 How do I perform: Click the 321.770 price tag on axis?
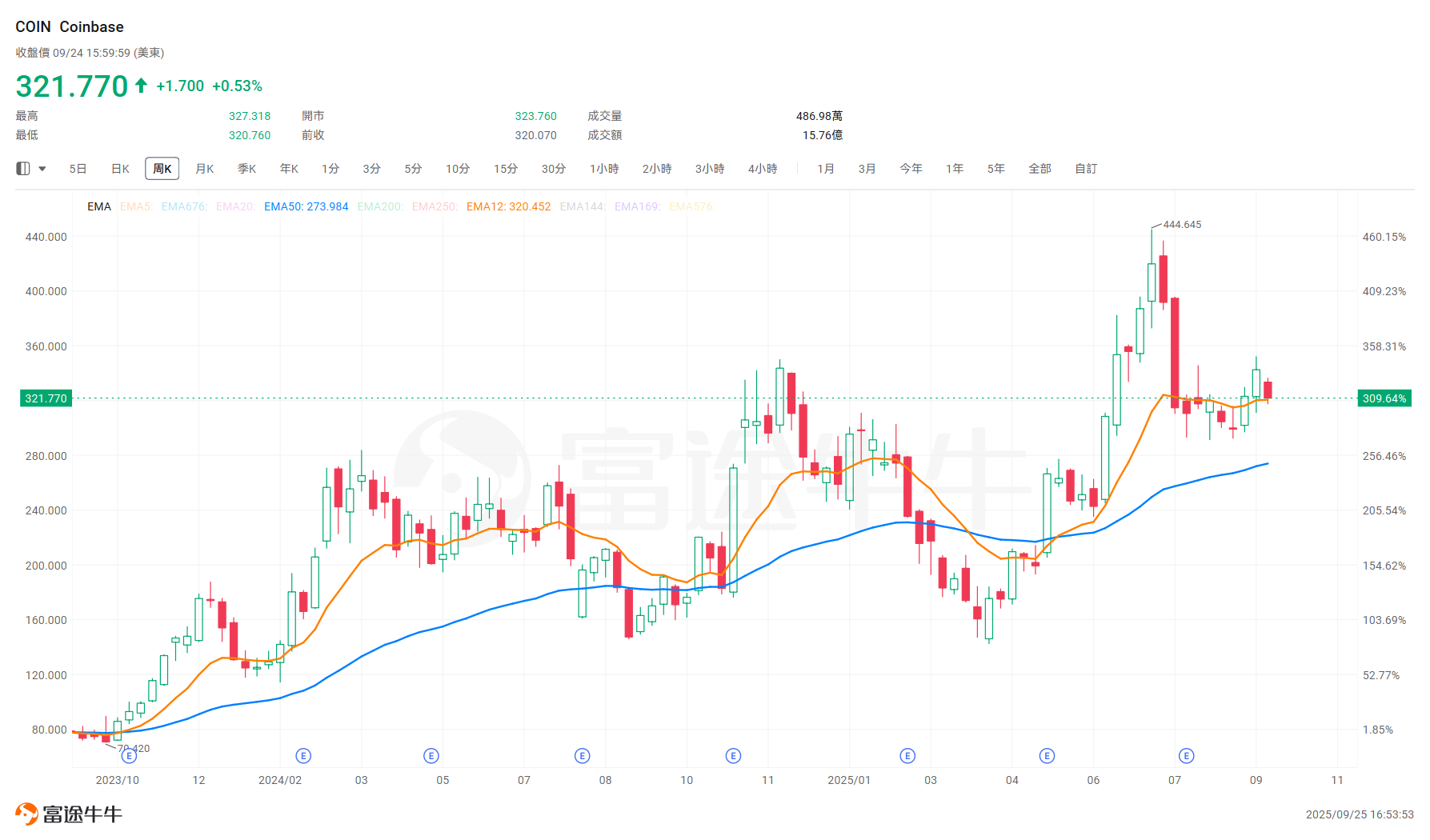click(46, 398)
